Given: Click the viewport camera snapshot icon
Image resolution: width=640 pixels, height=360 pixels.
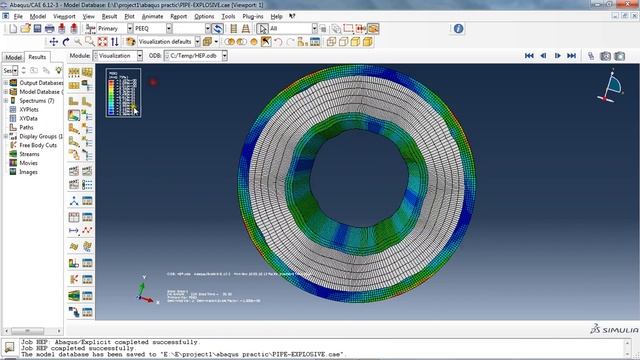Looking at the screenshot, I should click(605, 56).
